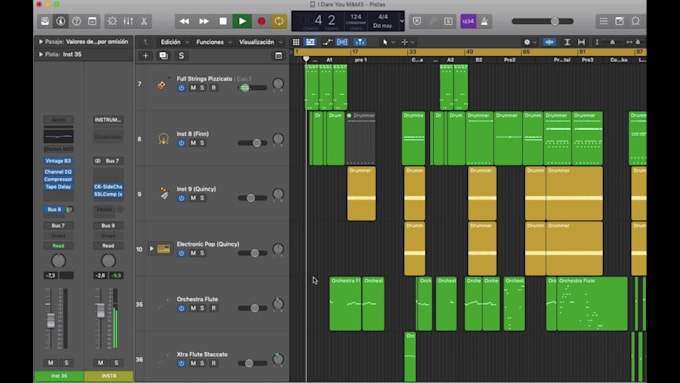Screen dimensions: 680x383
Task: Click the Inst 8 (Finn) drummer icon
Action: coord(163,139)
